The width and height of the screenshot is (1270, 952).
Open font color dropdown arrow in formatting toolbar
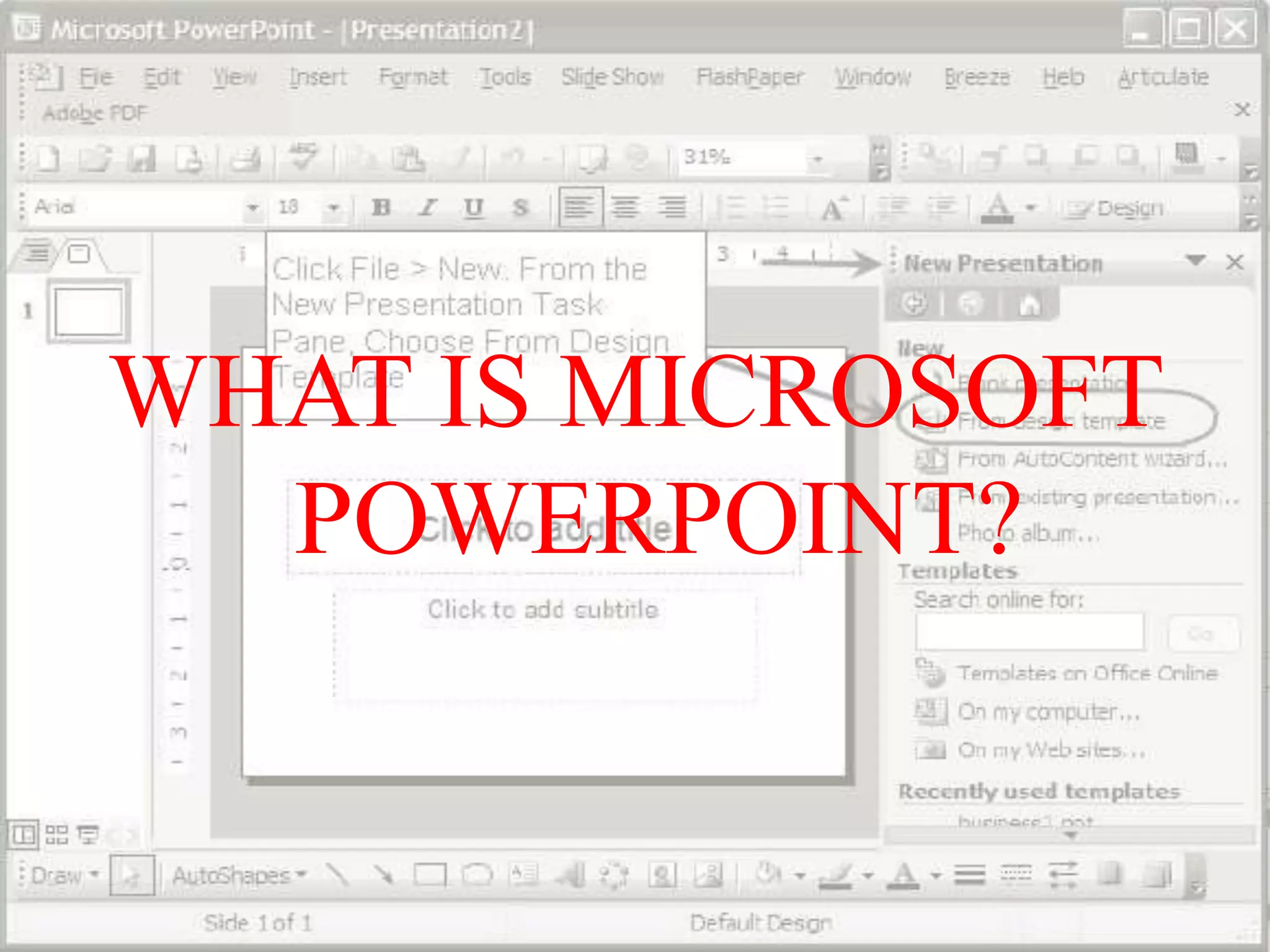click(x=1031, y=207)
